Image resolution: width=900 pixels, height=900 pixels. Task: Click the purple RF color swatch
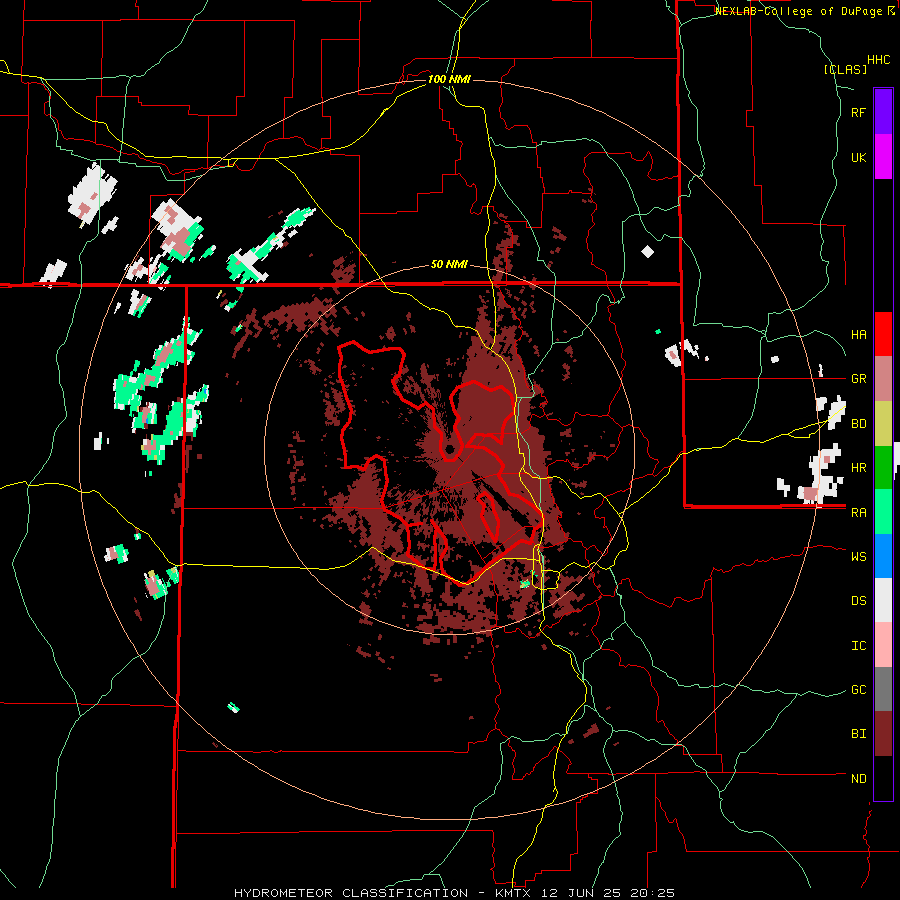pyautogui.click(x=883, y=112)
